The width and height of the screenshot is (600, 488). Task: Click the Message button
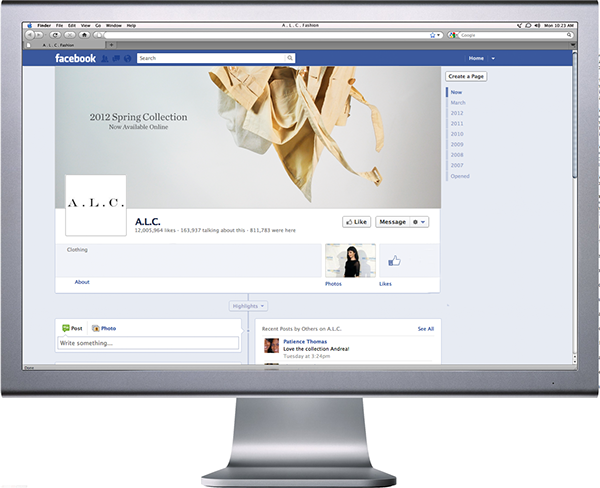pos(393,222)
